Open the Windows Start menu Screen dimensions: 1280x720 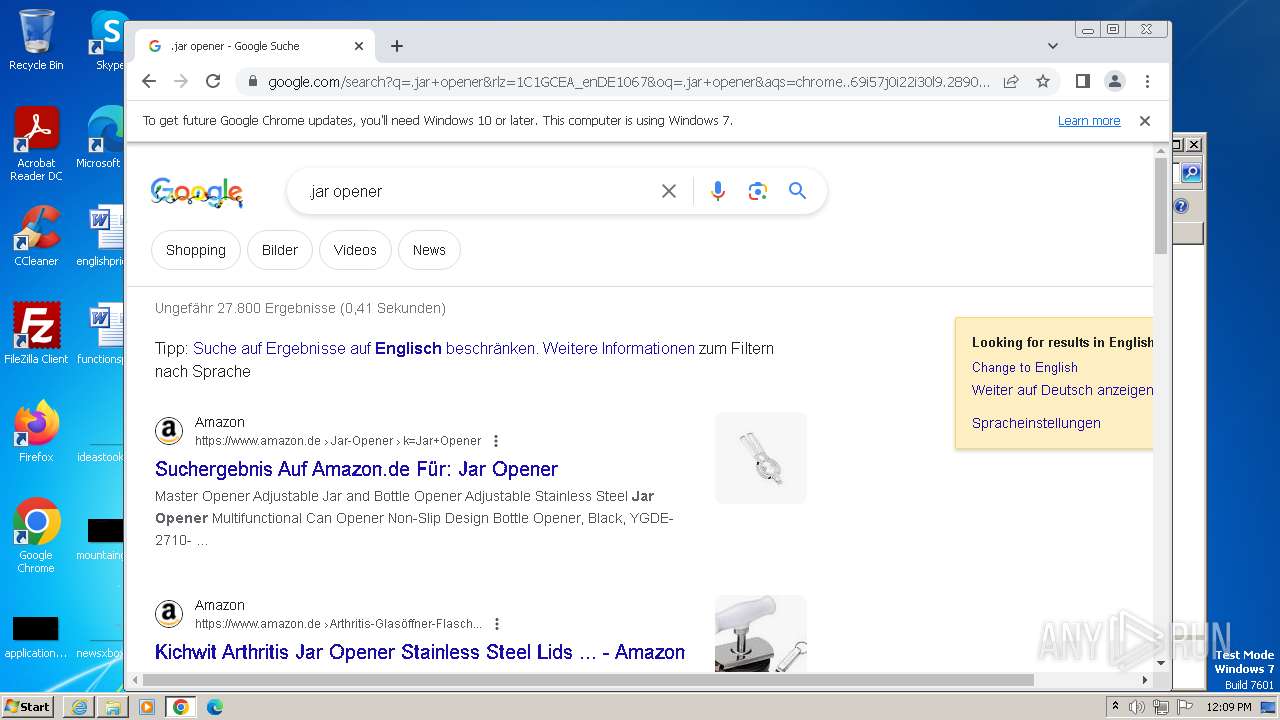tap(28, 706)
